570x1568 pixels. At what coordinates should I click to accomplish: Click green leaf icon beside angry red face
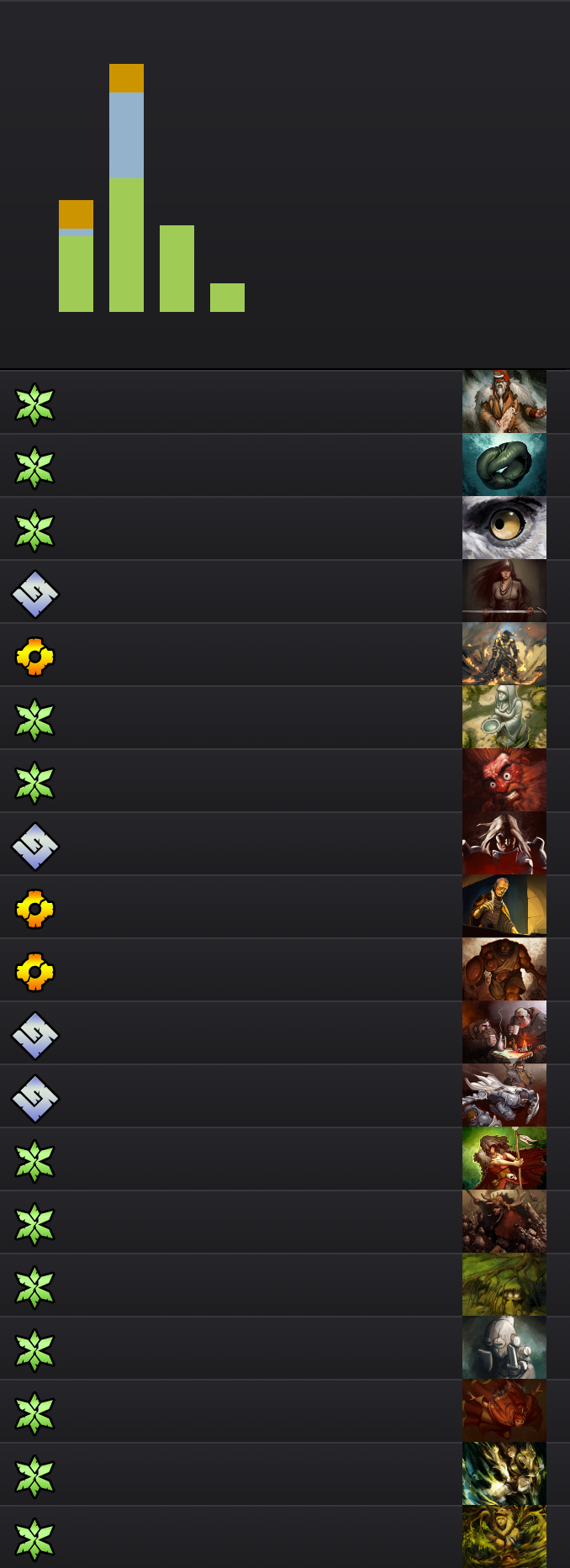(34, 783)
